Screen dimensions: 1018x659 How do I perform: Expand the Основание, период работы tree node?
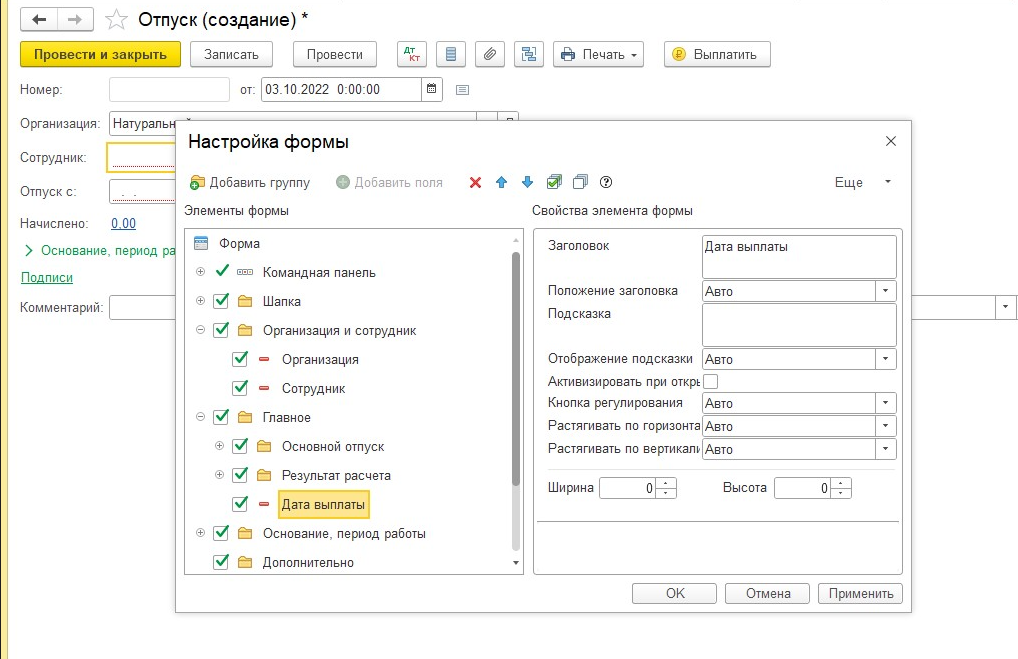tap(201, 533)
